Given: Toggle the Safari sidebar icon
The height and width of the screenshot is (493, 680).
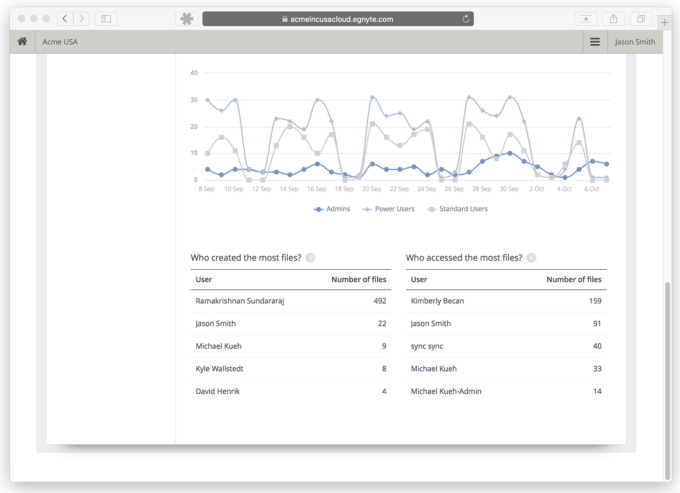Looking at the screenshot, I should pyautogui.click(x=106, y=19).
